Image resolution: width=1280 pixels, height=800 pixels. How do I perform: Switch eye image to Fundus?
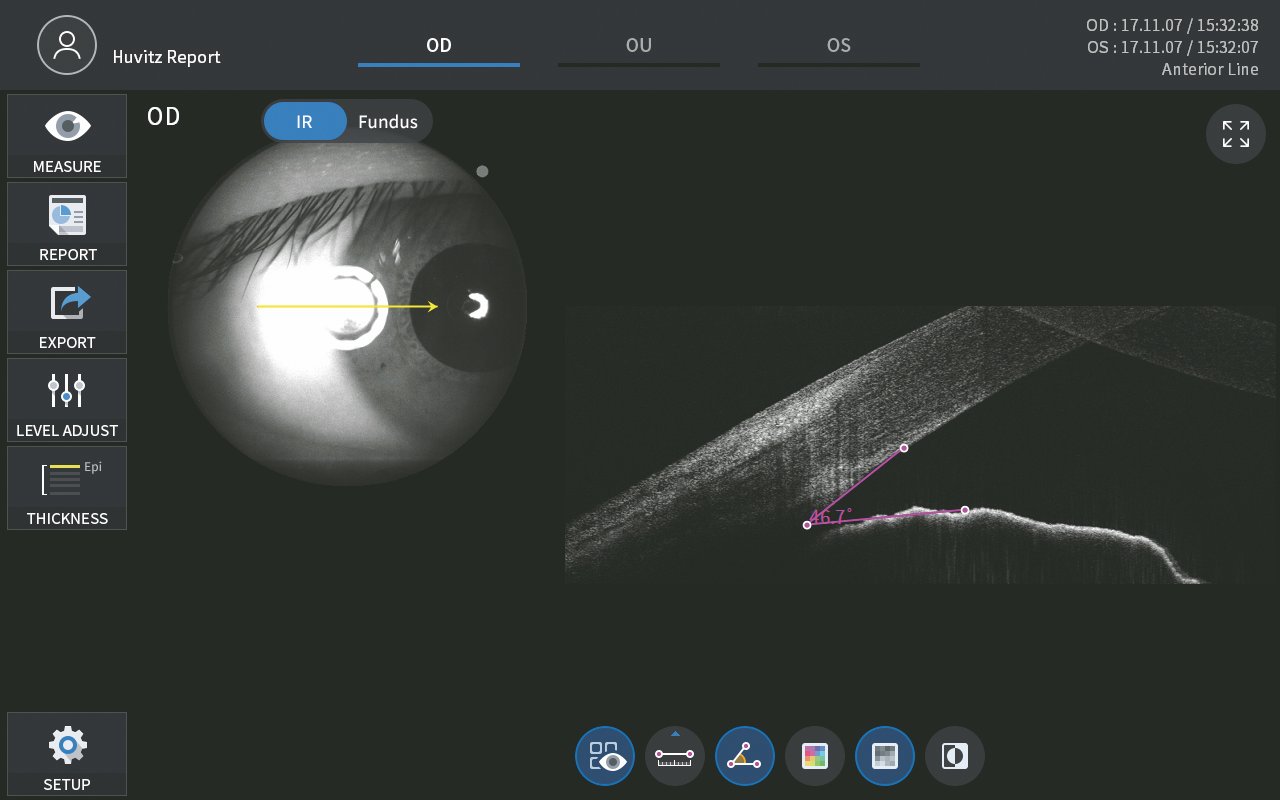(388, 122)
